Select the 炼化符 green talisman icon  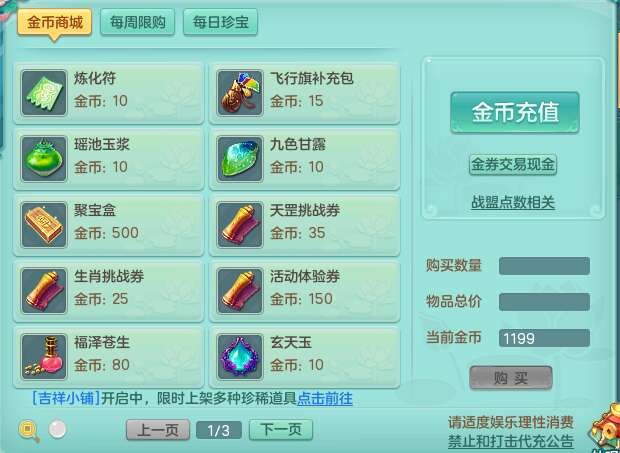click(44, 93)
